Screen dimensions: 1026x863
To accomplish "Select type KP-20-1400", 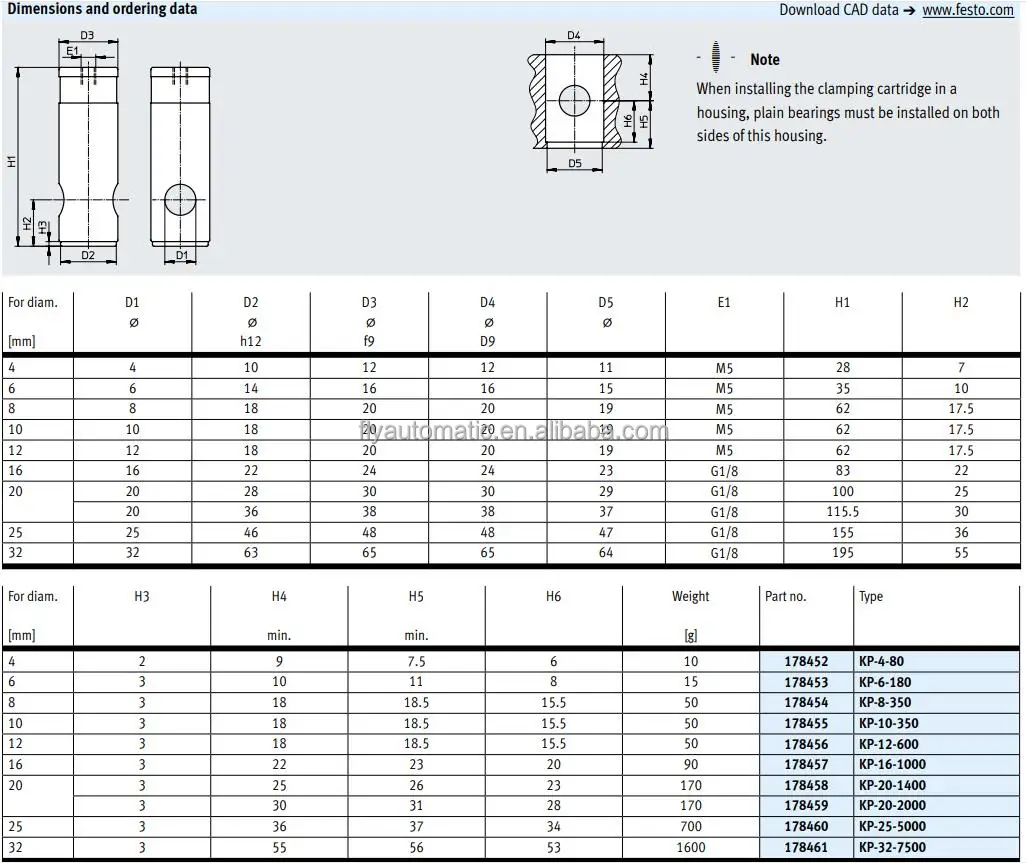I will [893, 785].
